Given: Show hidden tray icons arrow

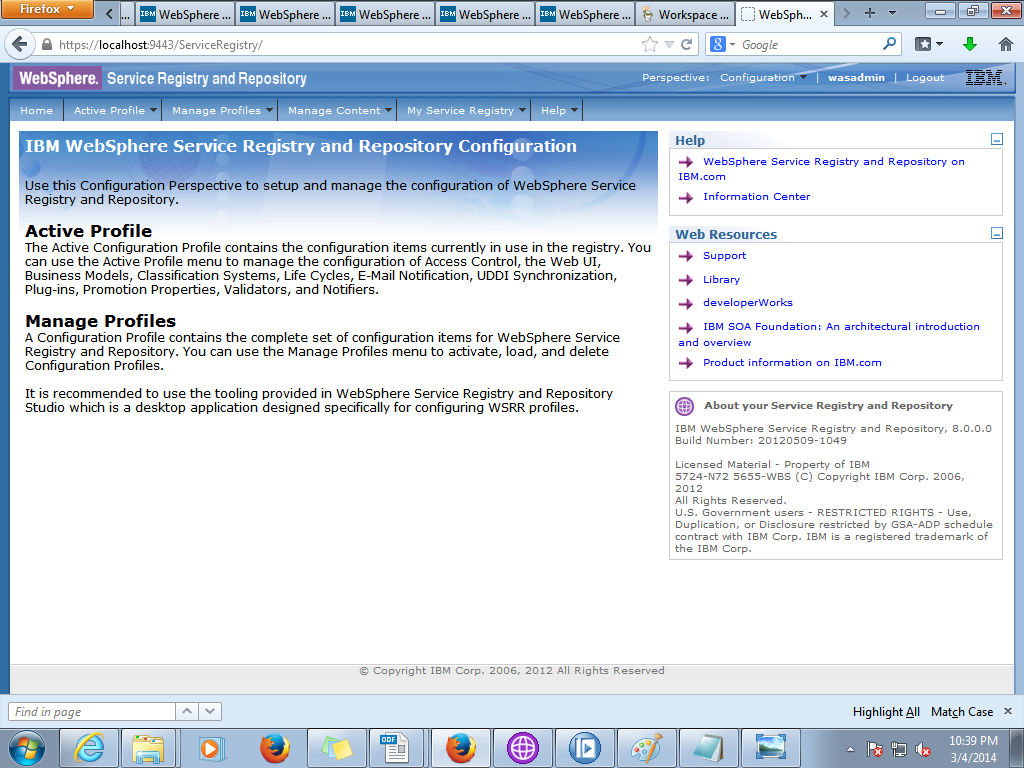Looking at the screenshot, I should 850,749.
